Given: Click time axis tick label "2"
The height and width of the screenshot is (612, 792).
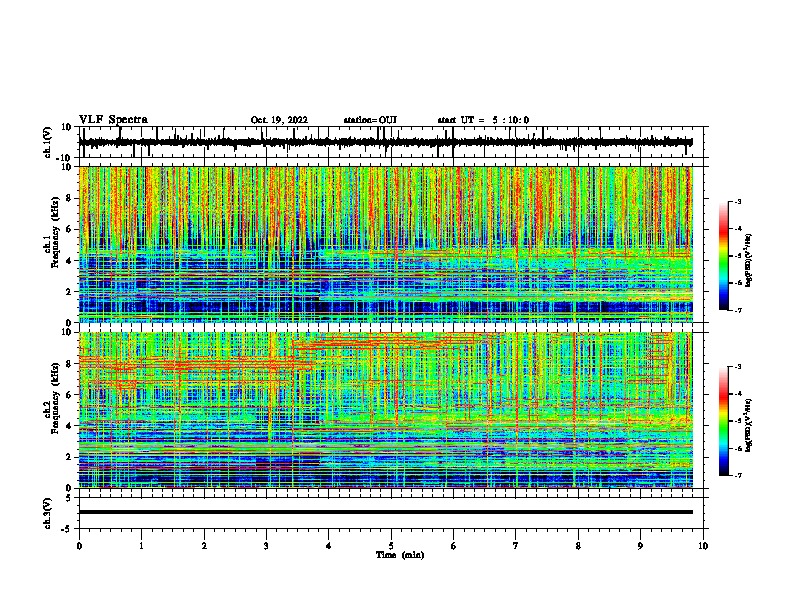Looking at the screenshot, I should [204, 546].
